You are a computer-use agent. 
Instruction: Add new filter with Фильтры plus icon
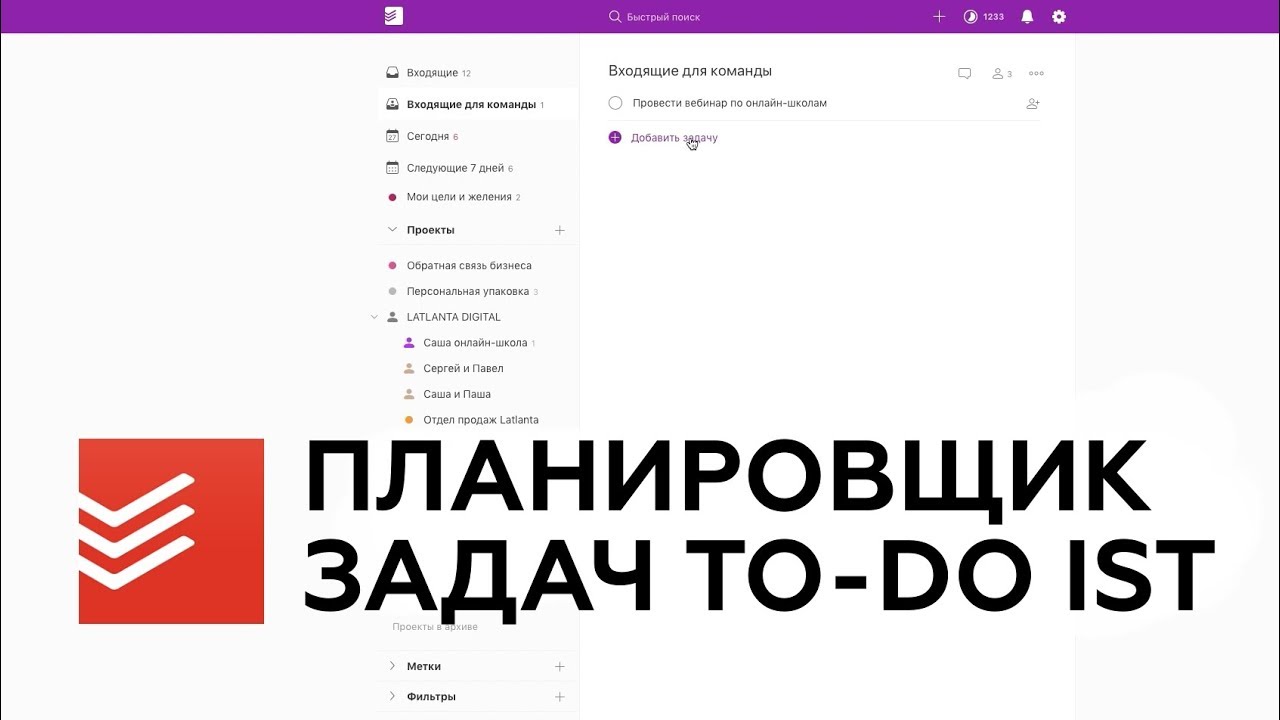coord(560,697)
